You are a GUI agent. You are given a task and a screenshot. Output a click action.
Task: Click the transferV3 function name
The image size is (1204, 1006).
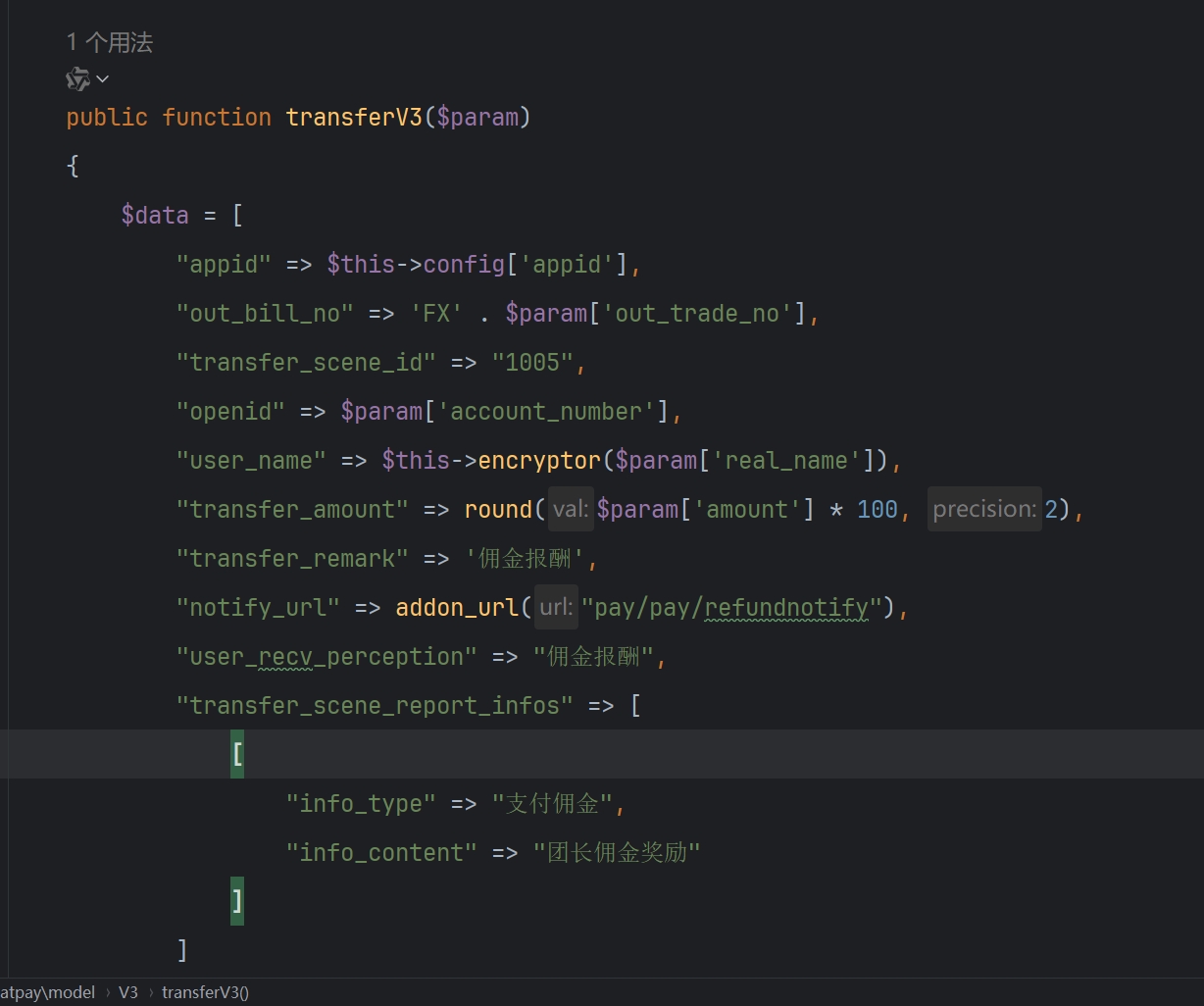pos(353,118)
